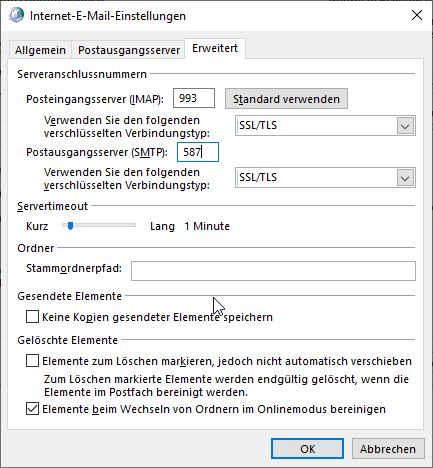Confirm settings with the OK button
The height and width of the screenshot is (468, 433).
tap(307, 449)
